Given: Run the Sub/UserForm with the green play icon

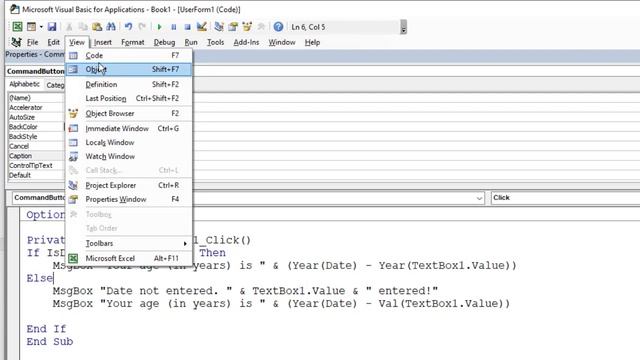Looking at the screenshot, I should click(x=160, y=27).
